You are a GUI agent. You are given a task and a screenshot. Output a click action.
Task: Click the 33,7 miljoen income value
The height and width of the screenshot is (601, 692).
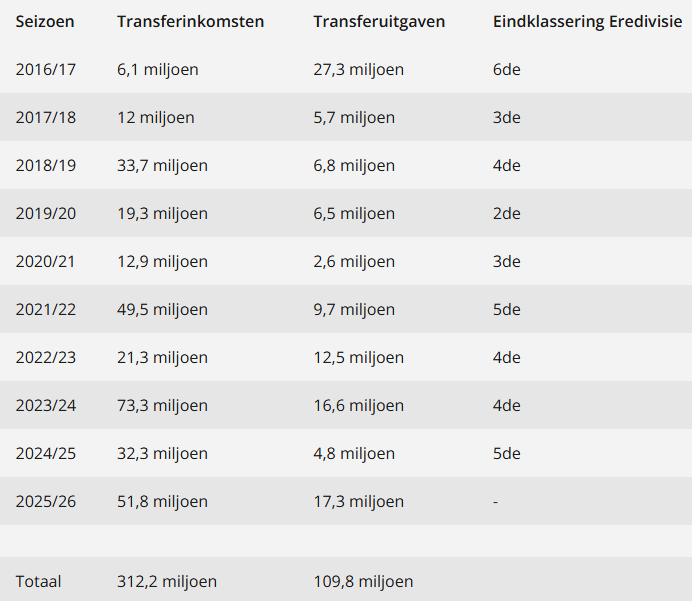click(x=162, y=166)
